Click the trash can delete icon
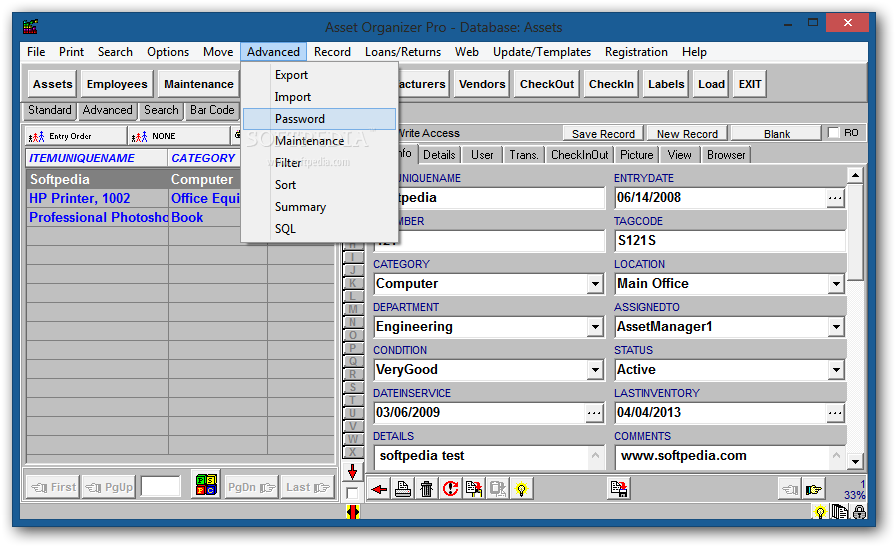896x547 pixels. tap(426, 489)
